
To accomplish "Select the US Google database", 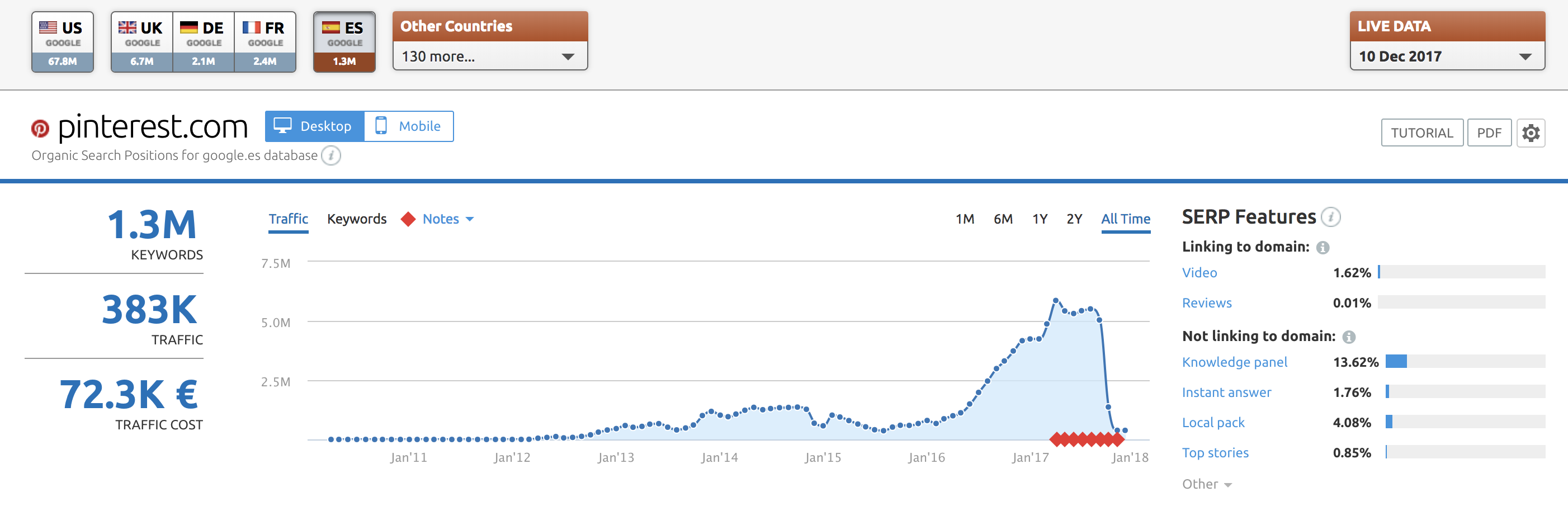I will [63, 41].
